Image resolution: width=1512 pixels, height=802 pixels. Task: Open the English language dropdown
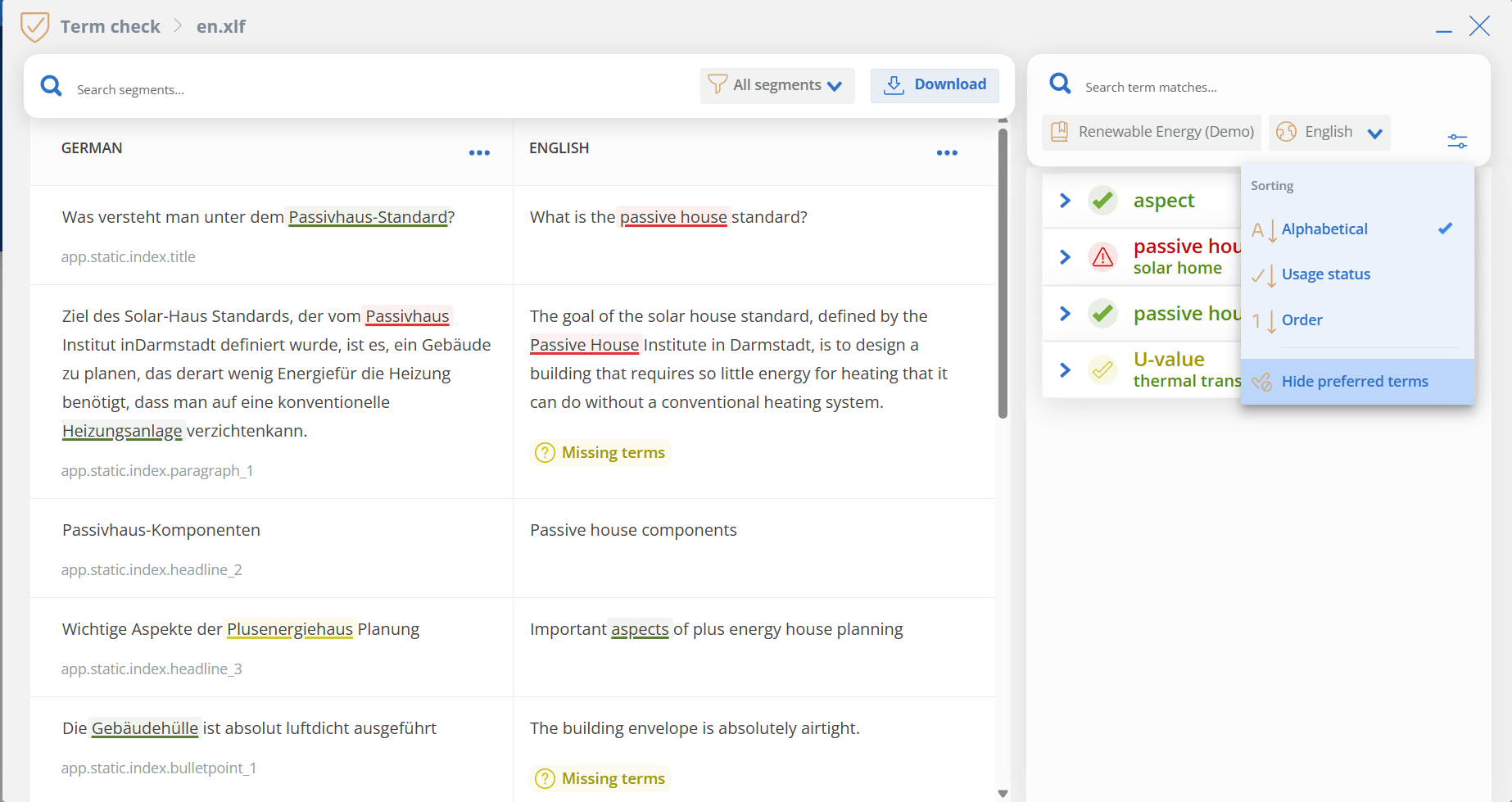point(1329,132)
